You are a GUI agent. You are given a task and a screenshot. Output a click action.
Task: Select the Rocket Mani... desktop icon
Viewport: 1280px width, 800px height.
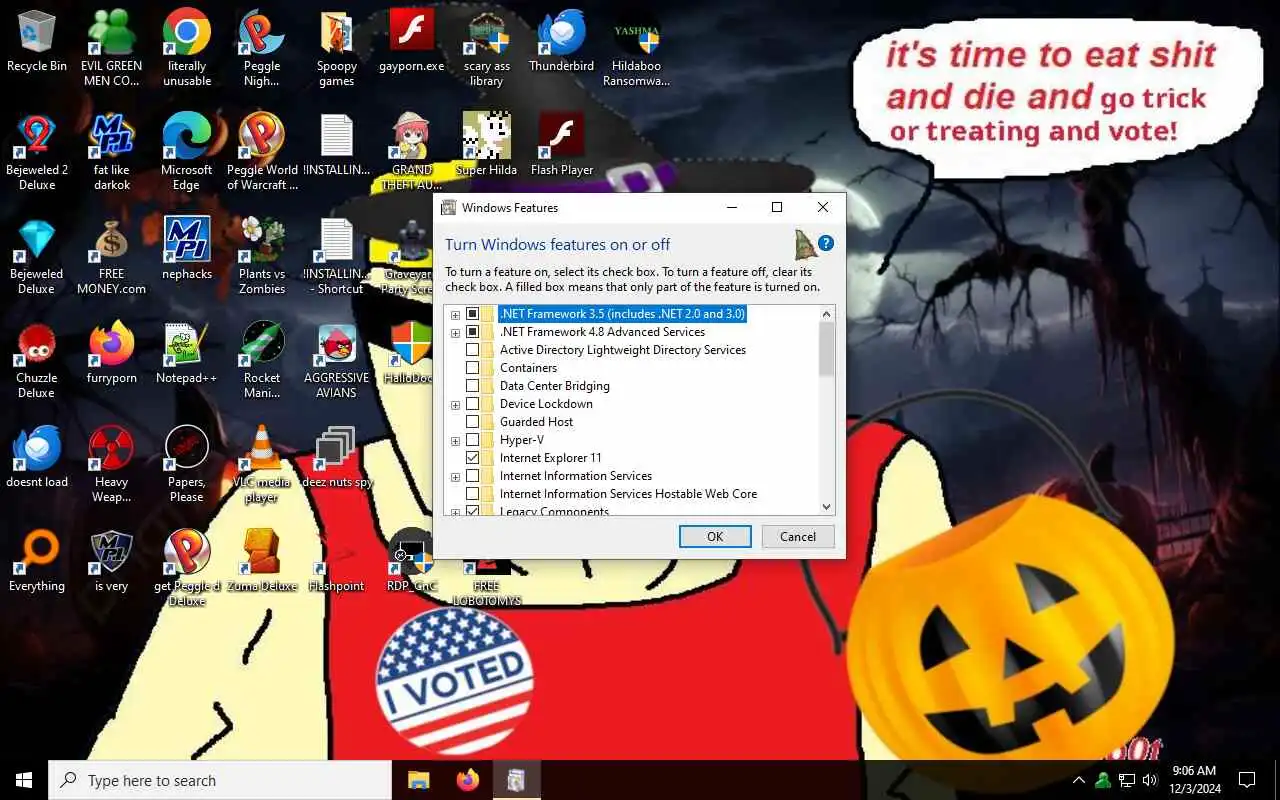click(261, 360)
